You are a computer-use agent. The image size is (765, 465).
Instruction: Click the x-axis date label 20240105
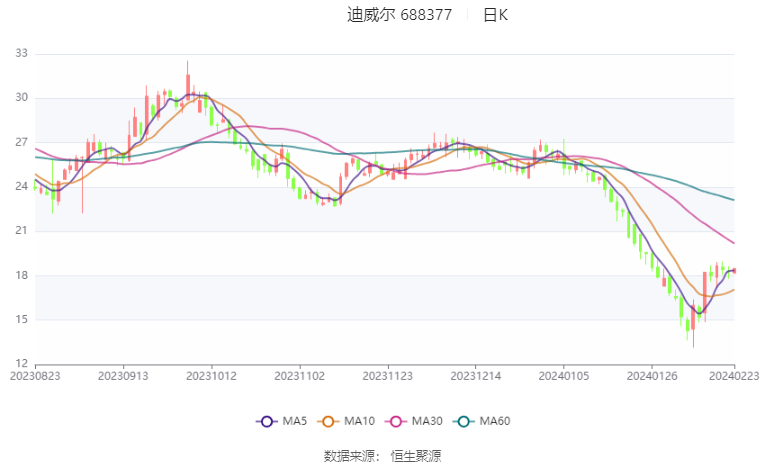tap(564, 376)
